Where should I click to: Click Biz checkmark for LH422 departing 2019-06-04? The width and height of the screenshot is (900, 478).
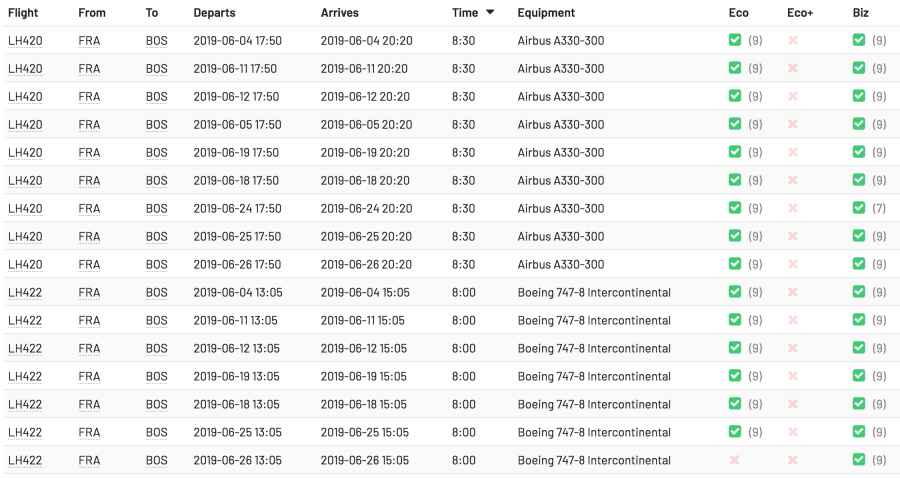pyautogui.click(x=859, y=292)
